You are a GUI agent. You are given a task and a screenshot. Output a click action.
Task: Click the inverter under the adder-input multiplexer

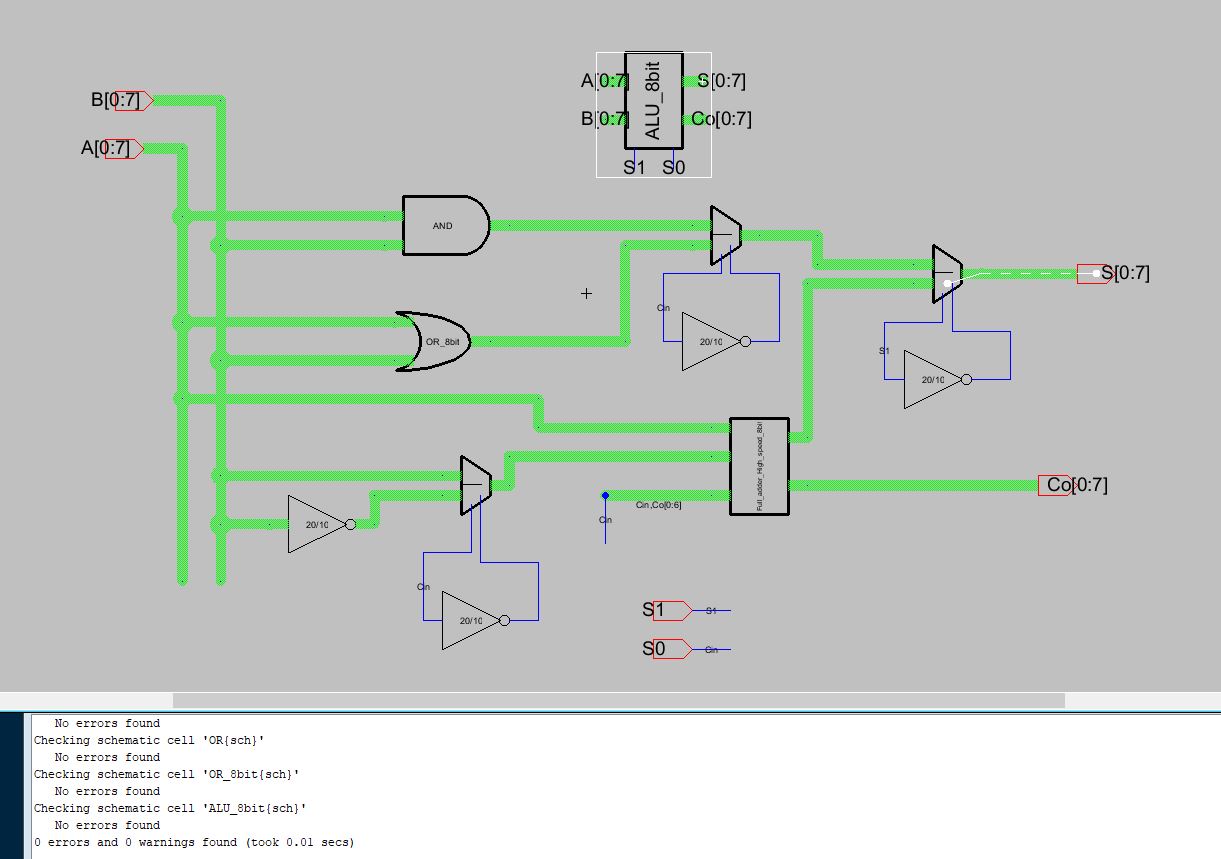(471, 621)
